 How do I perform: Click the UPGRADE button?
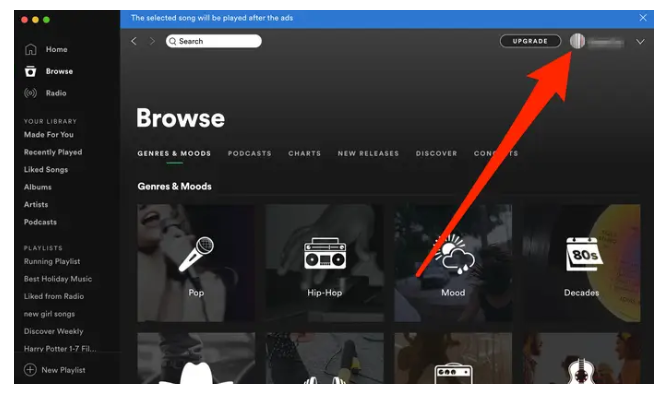coord(530,41)
